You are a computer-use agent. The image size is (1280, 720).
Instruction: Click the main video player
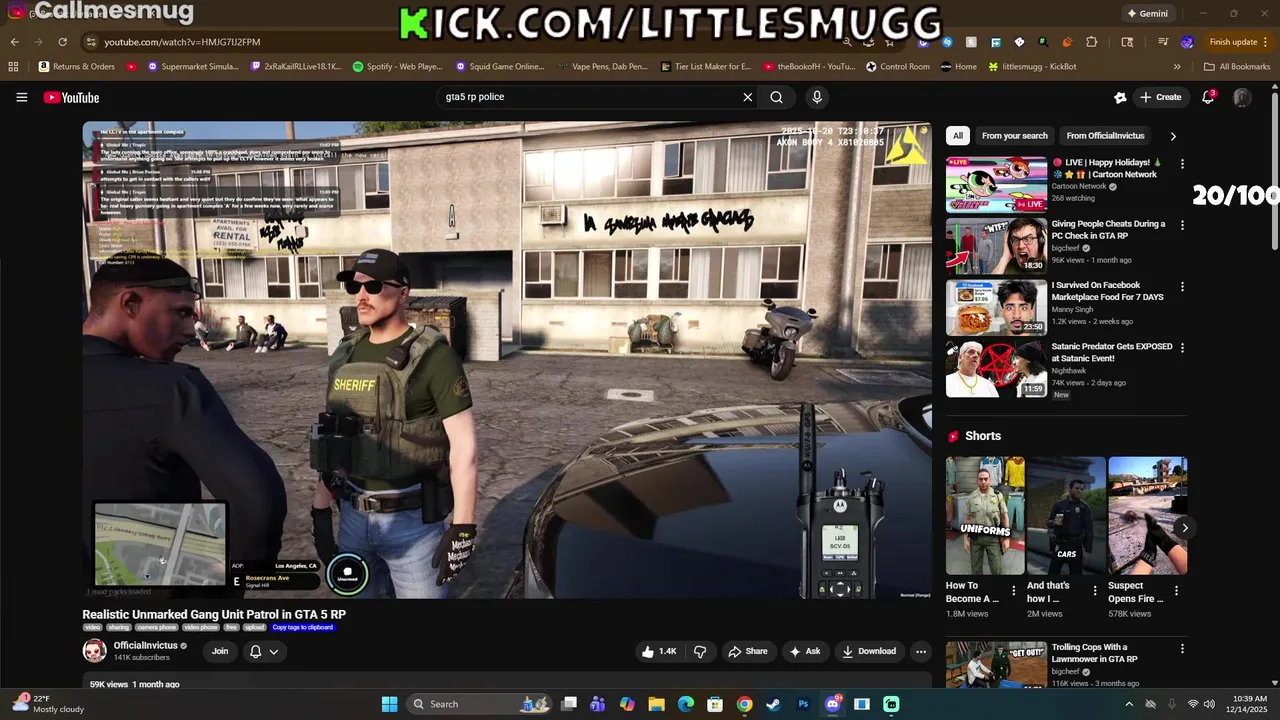(507, 360)
